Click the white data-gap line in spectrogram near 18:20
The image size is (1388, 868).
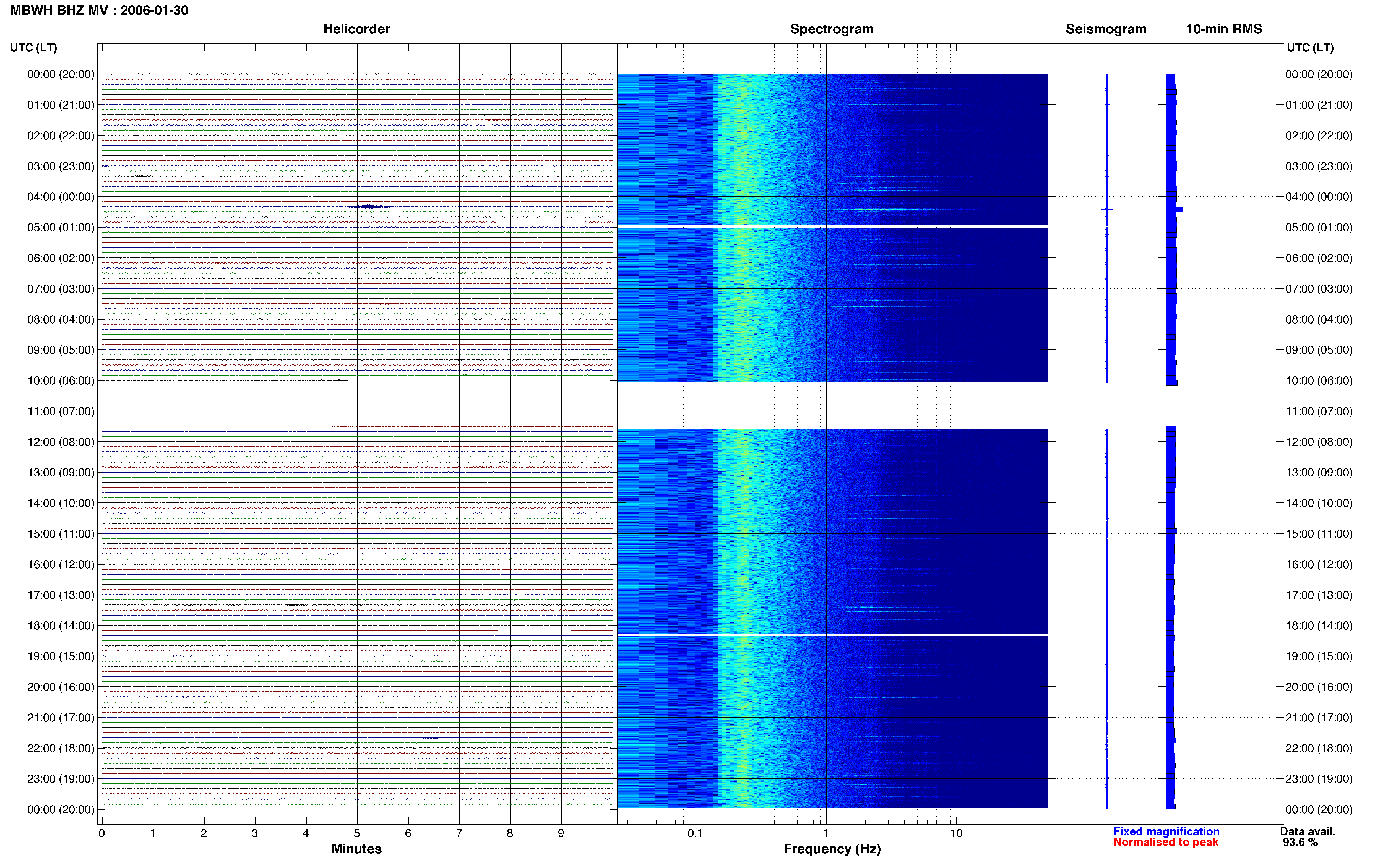pyautogui.click(x=832, y=635)
